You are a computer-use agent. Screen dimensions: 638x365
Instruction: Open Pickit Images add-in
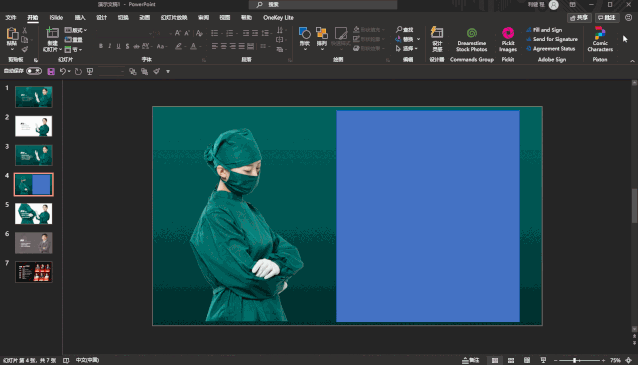click(508, 39)
